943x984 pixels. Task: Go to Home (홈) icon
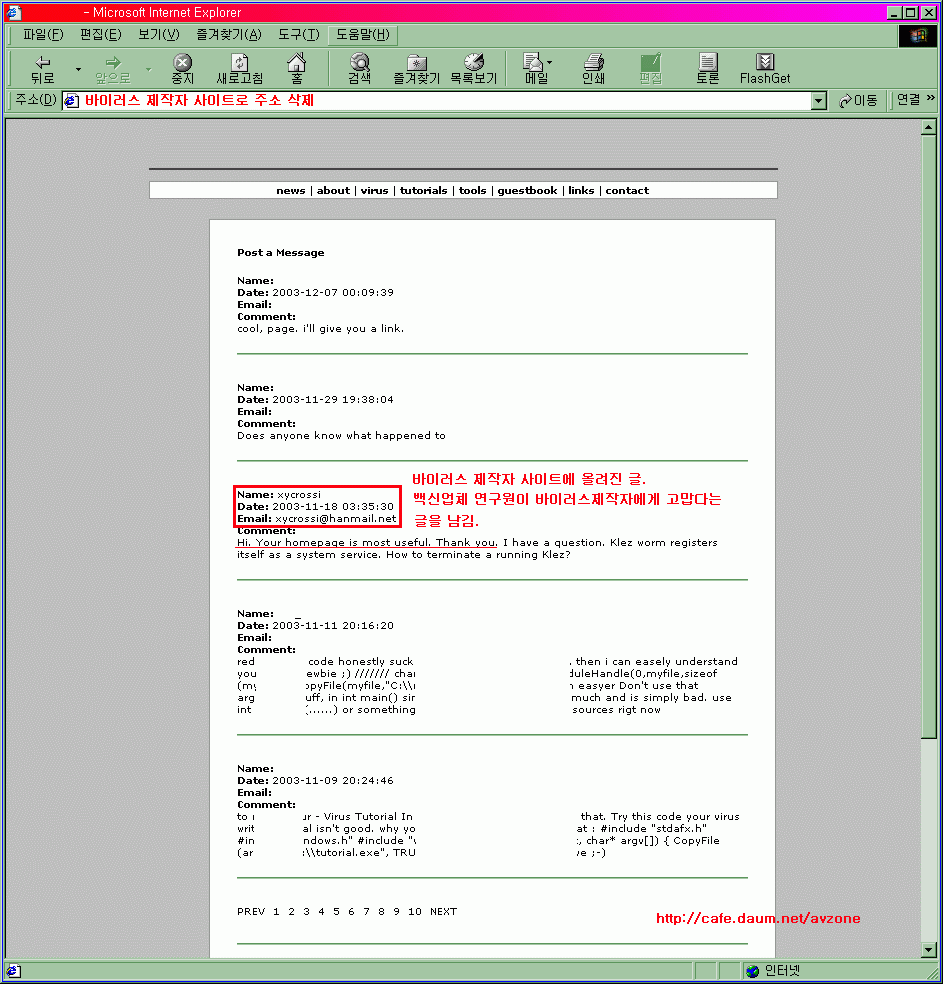click(296, 68)
